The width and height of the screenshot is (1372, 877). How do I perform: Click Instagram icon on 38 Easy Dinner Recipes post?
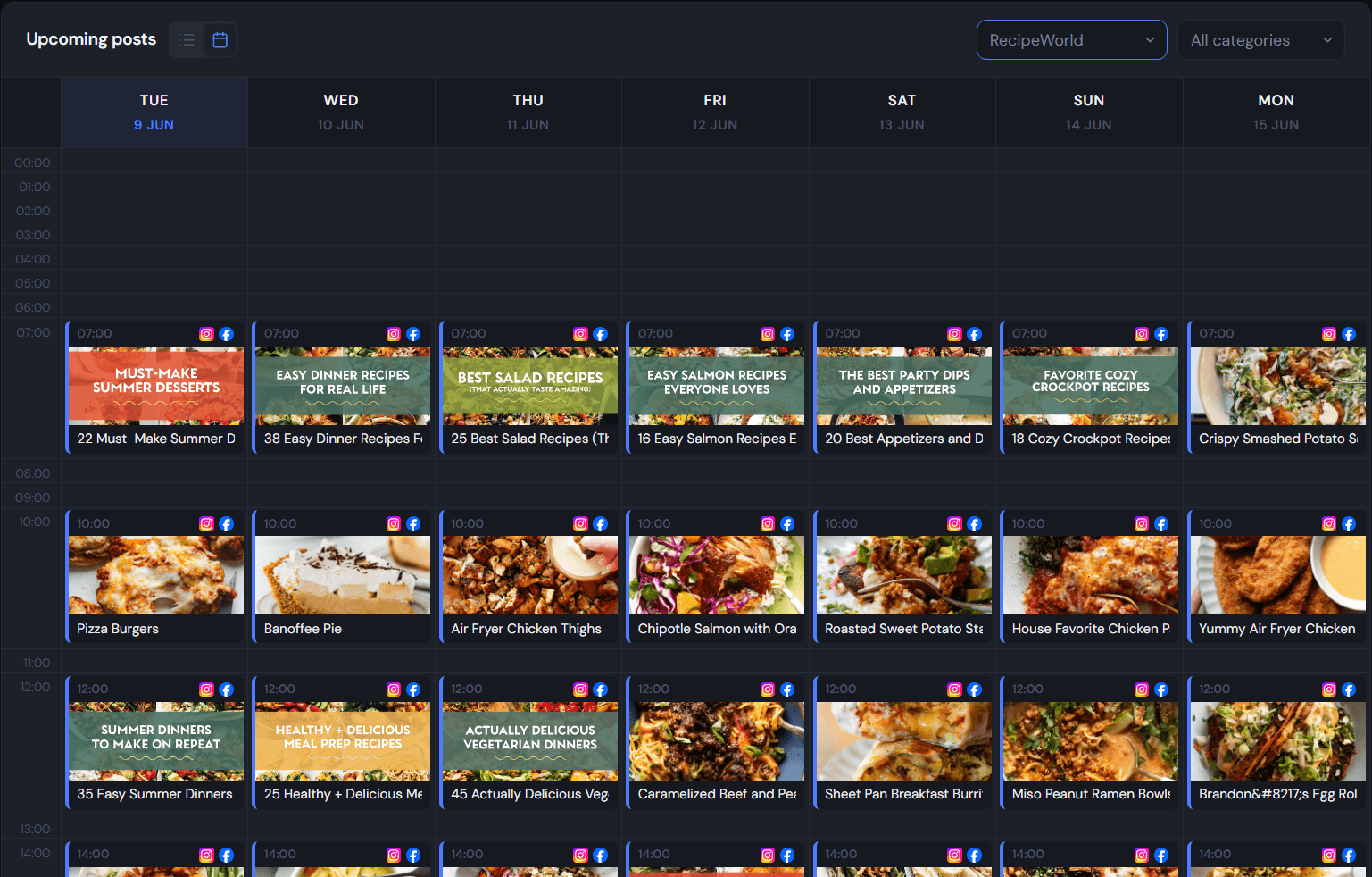point(394,334)
